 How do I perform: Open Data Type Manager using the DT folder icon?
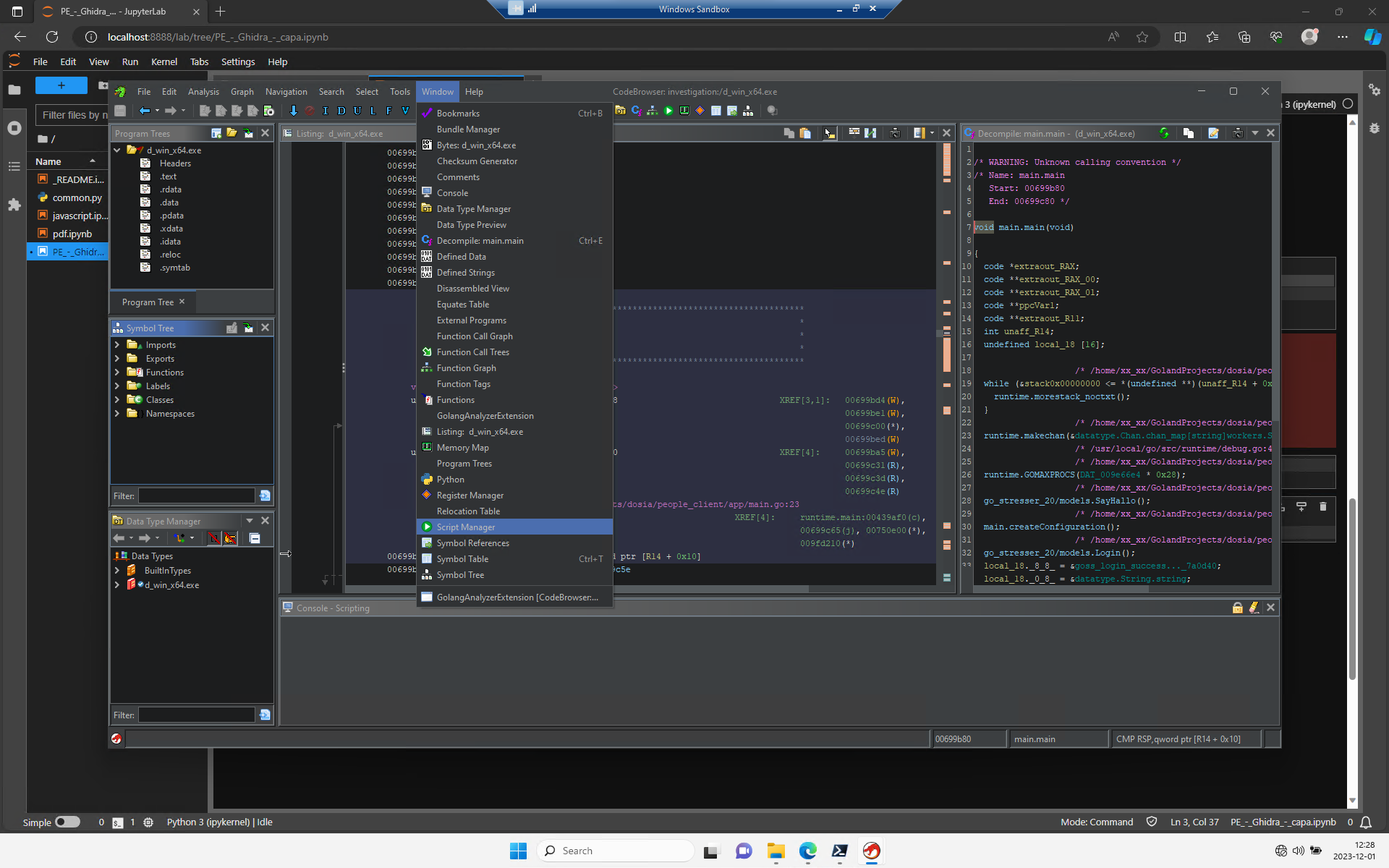[x=621, y=110]
